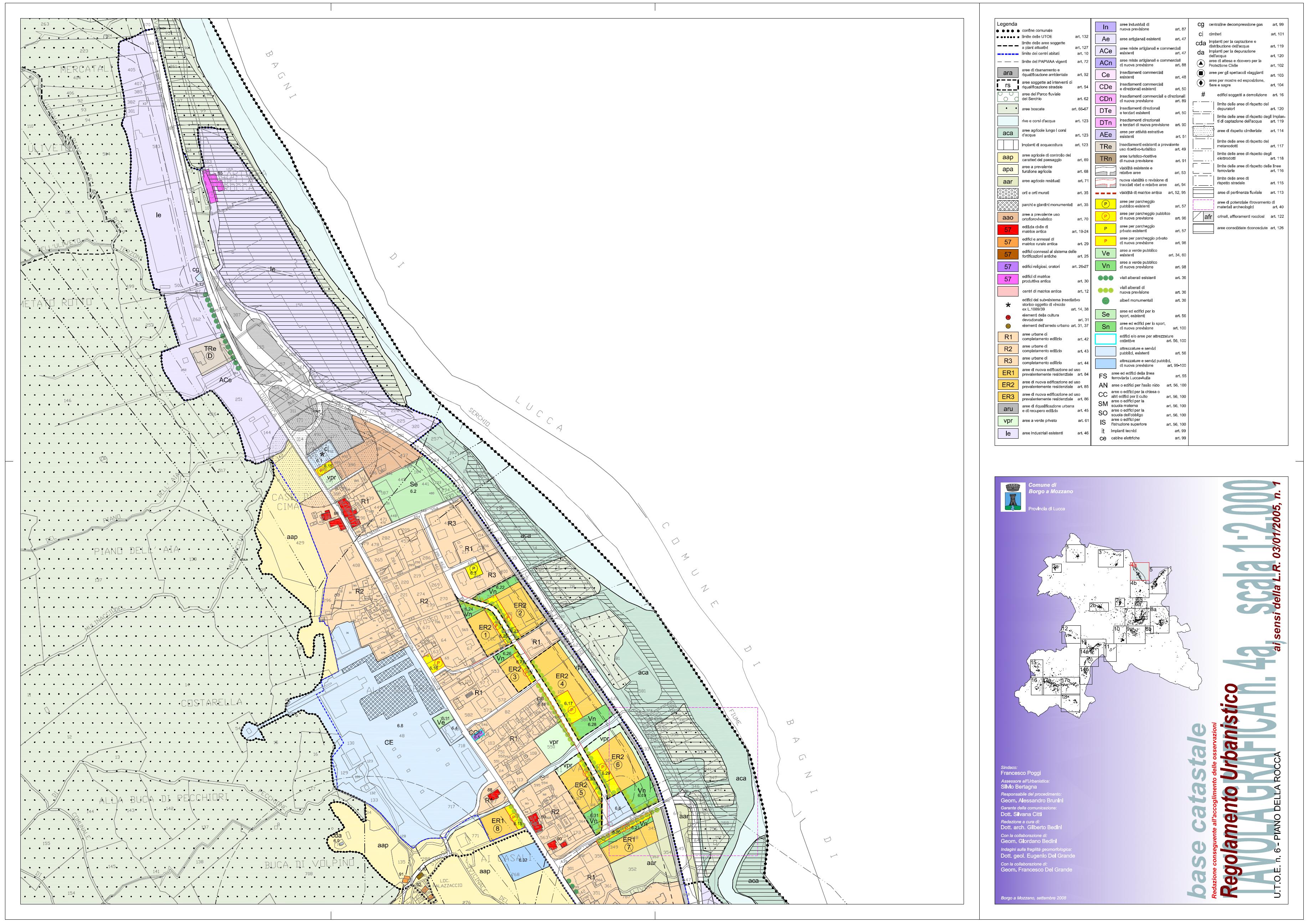Click the red '57' edilizia civile swatch
This screenshot has width=1308, height=924.
tap(1008, 230)
